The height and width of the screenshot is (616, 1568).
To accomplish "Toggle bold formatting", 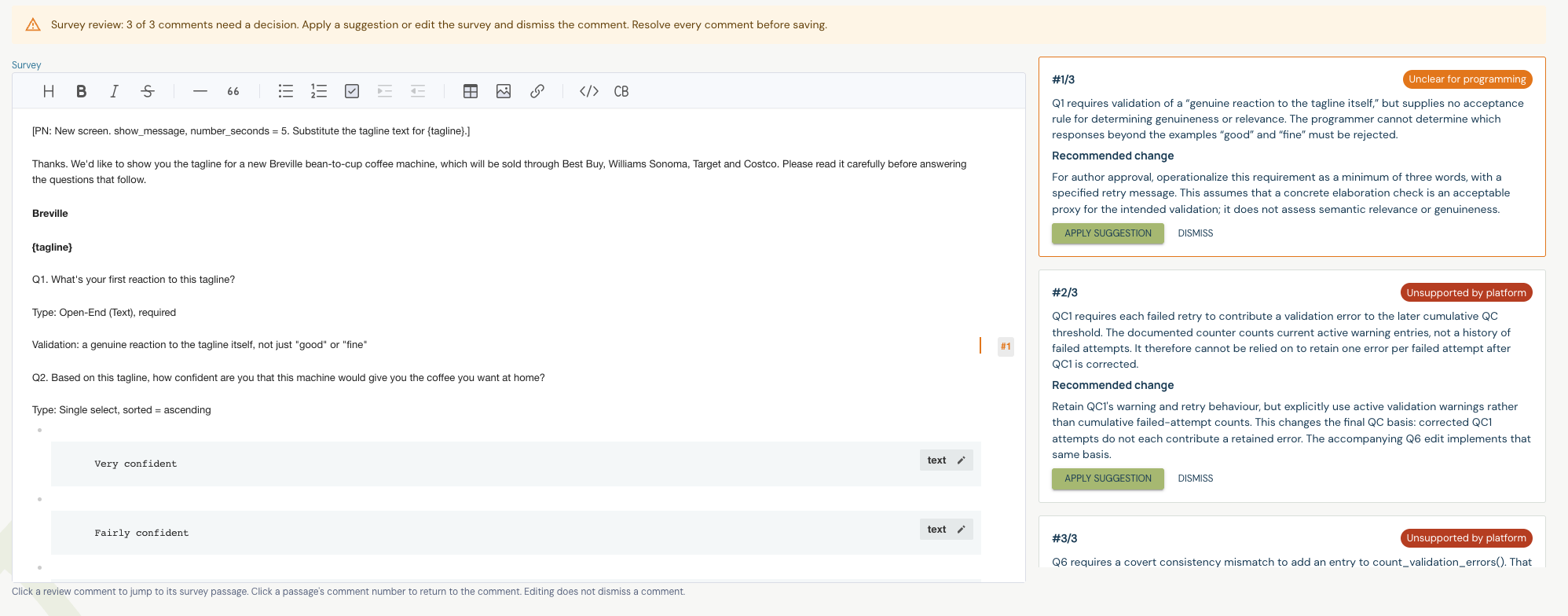I will pos(81,91).
